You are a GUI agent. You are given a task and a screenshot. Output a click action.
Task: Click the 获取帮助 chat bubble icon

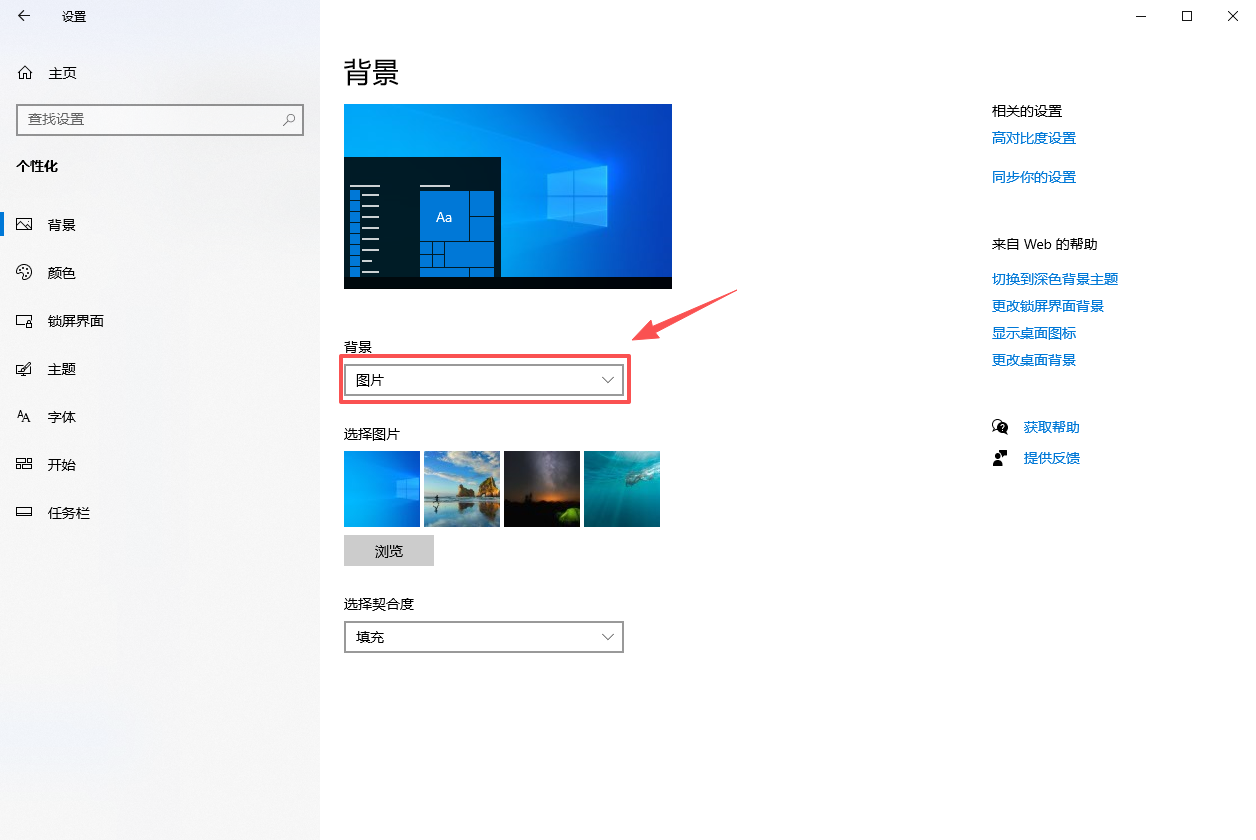pos(1000,427)
